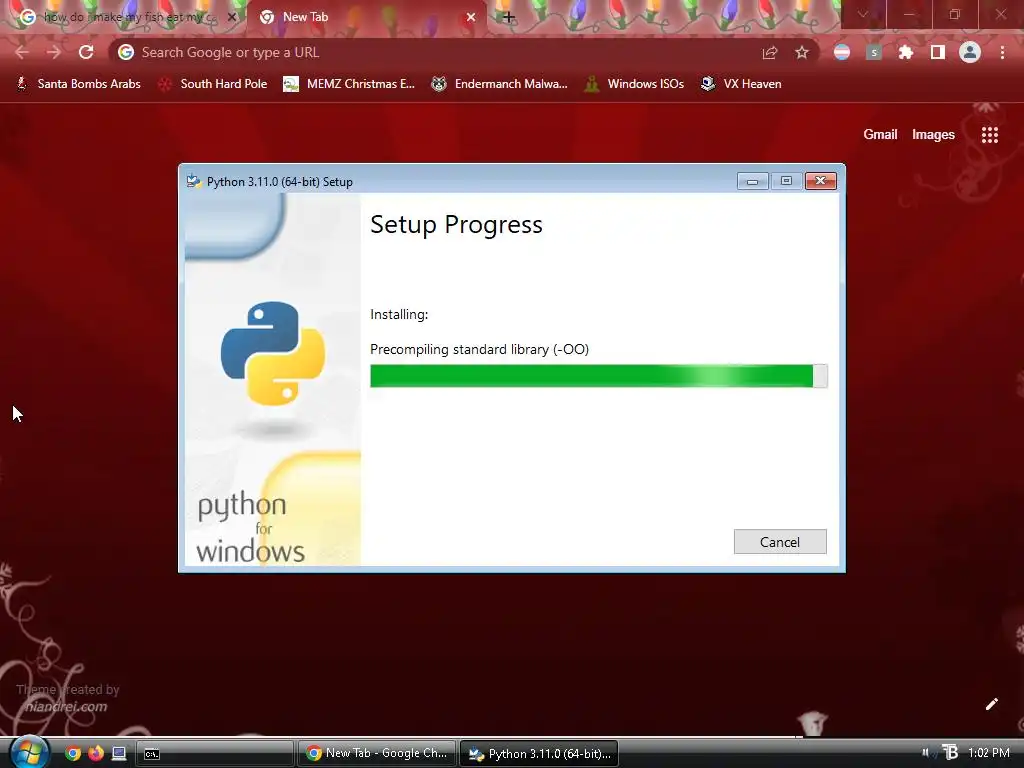The height and width of the screenshot is (768, 1024).
Task: Open VX Heaven bookmark
Action: [741, 84]
